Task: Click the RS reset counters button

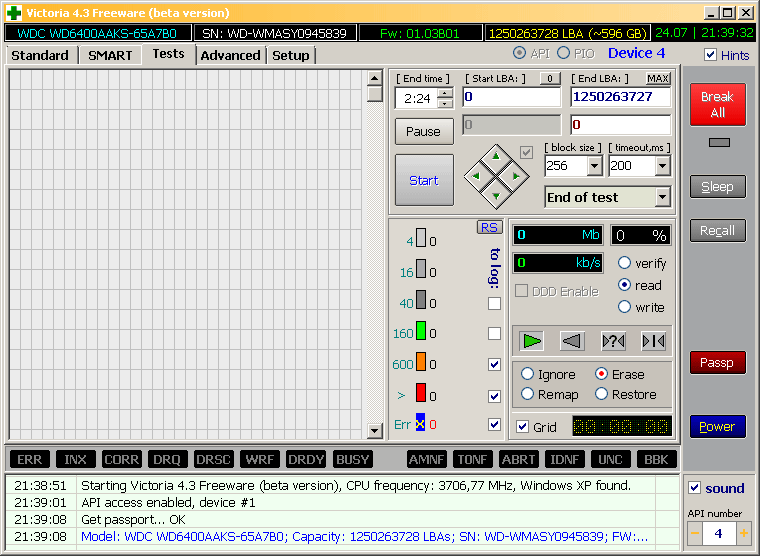Action: [489, 227]
